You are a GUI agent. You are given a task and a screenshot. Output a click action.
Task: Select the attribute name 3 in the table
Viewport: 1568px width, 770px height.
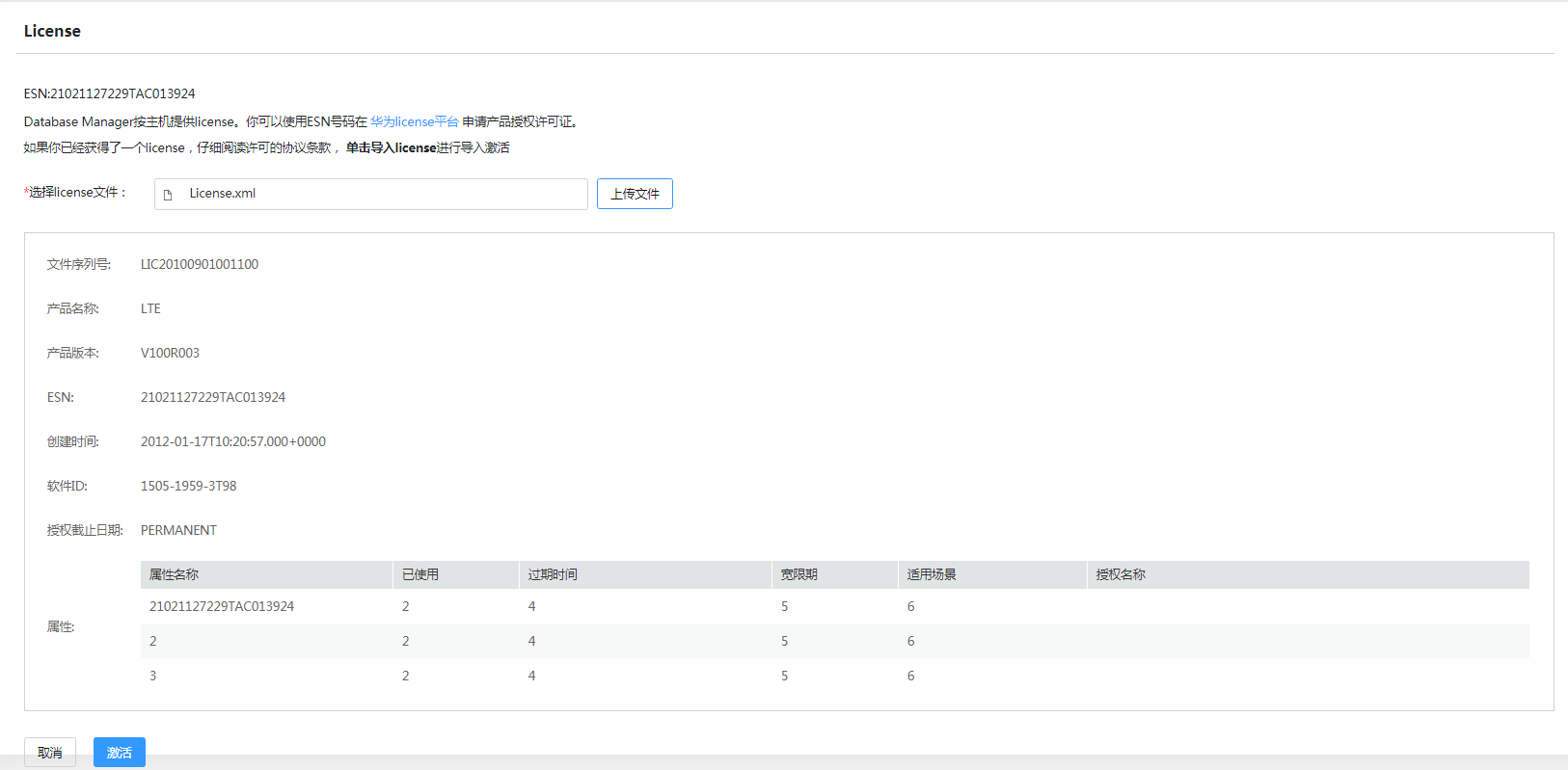coord(153,676)
